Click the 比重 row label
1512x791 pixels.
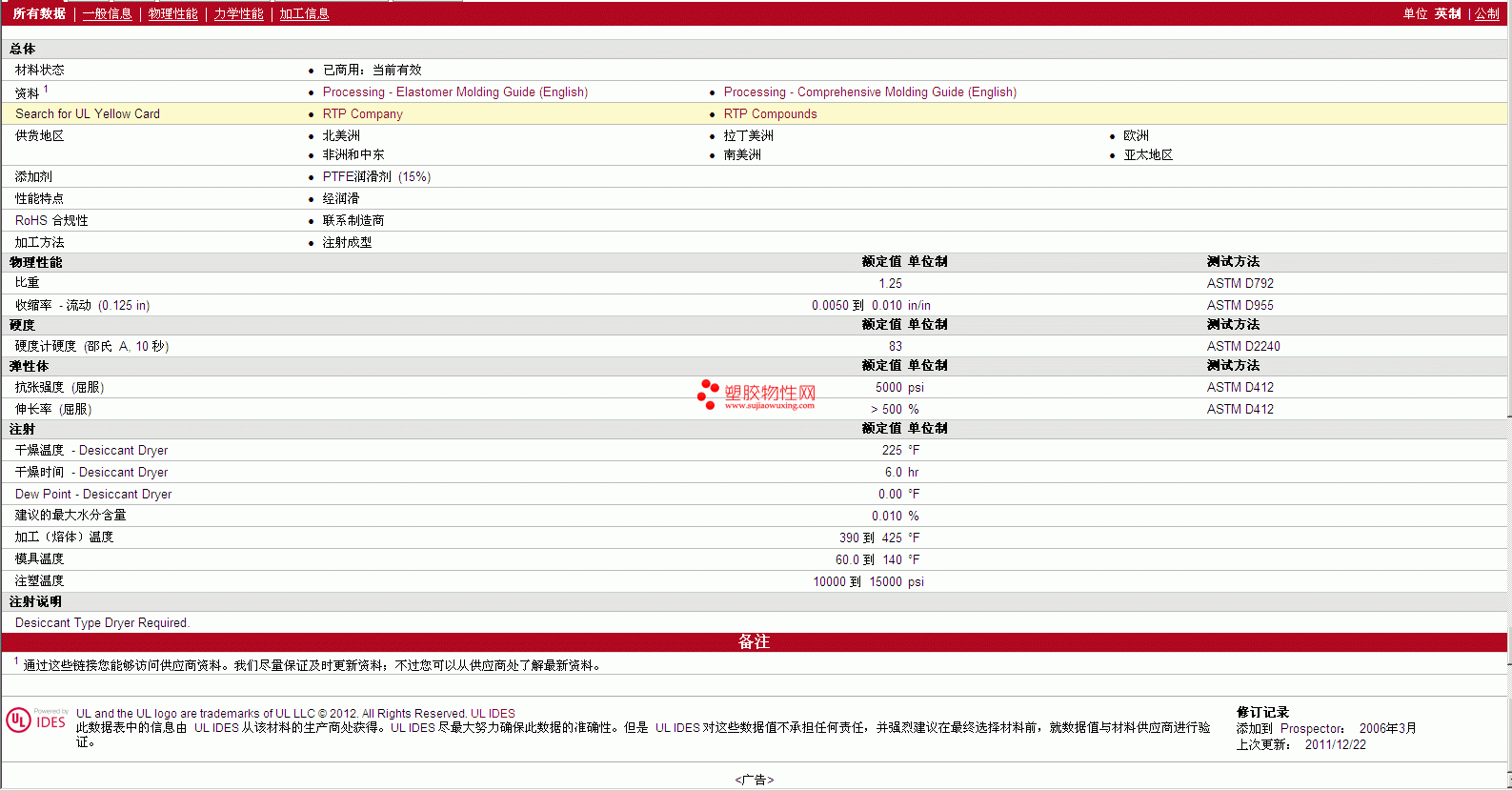[28, 282]
